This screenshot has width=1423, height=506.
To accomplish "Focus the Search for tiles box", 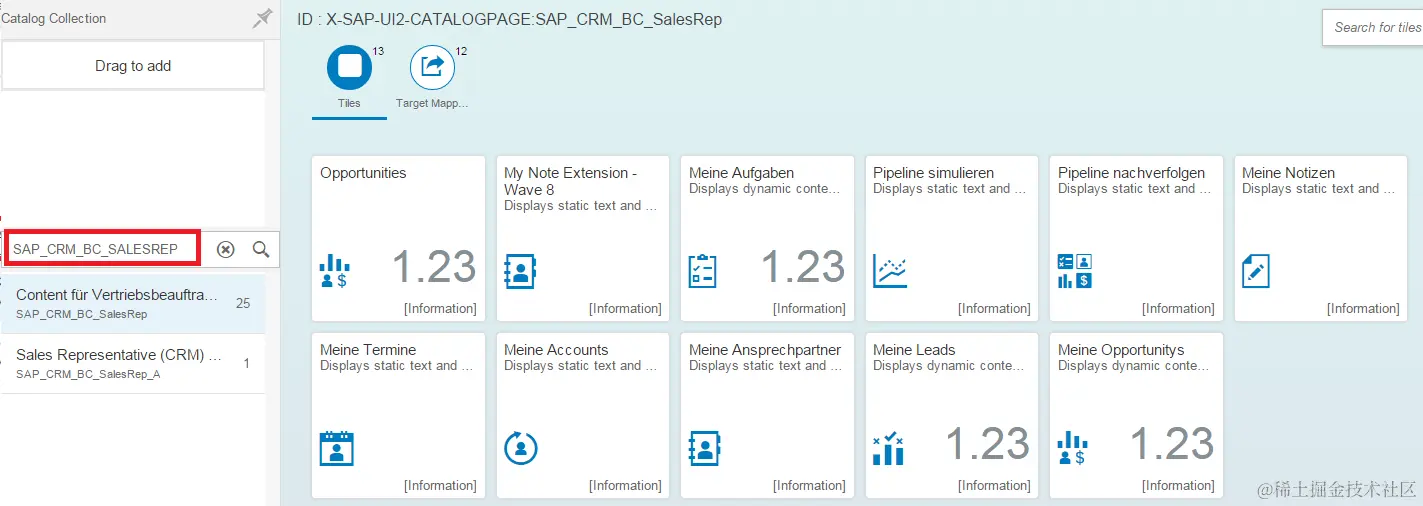I will pos(1377,27).
